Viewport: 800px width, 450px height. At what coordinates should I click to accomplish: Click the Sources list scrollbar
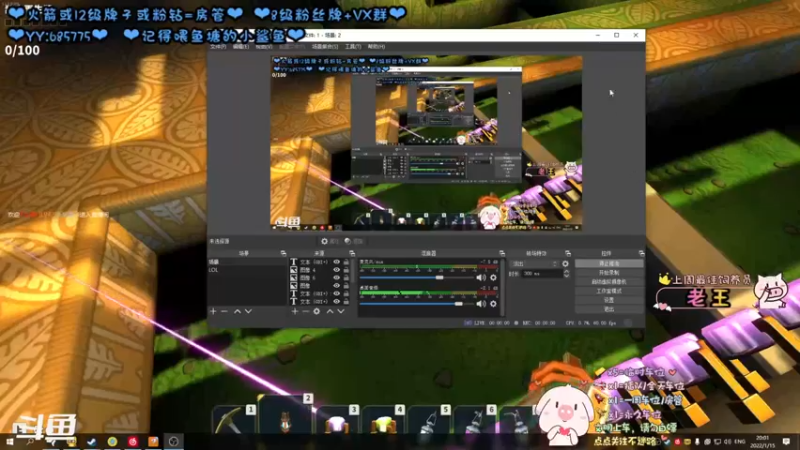tap(353, 271)
